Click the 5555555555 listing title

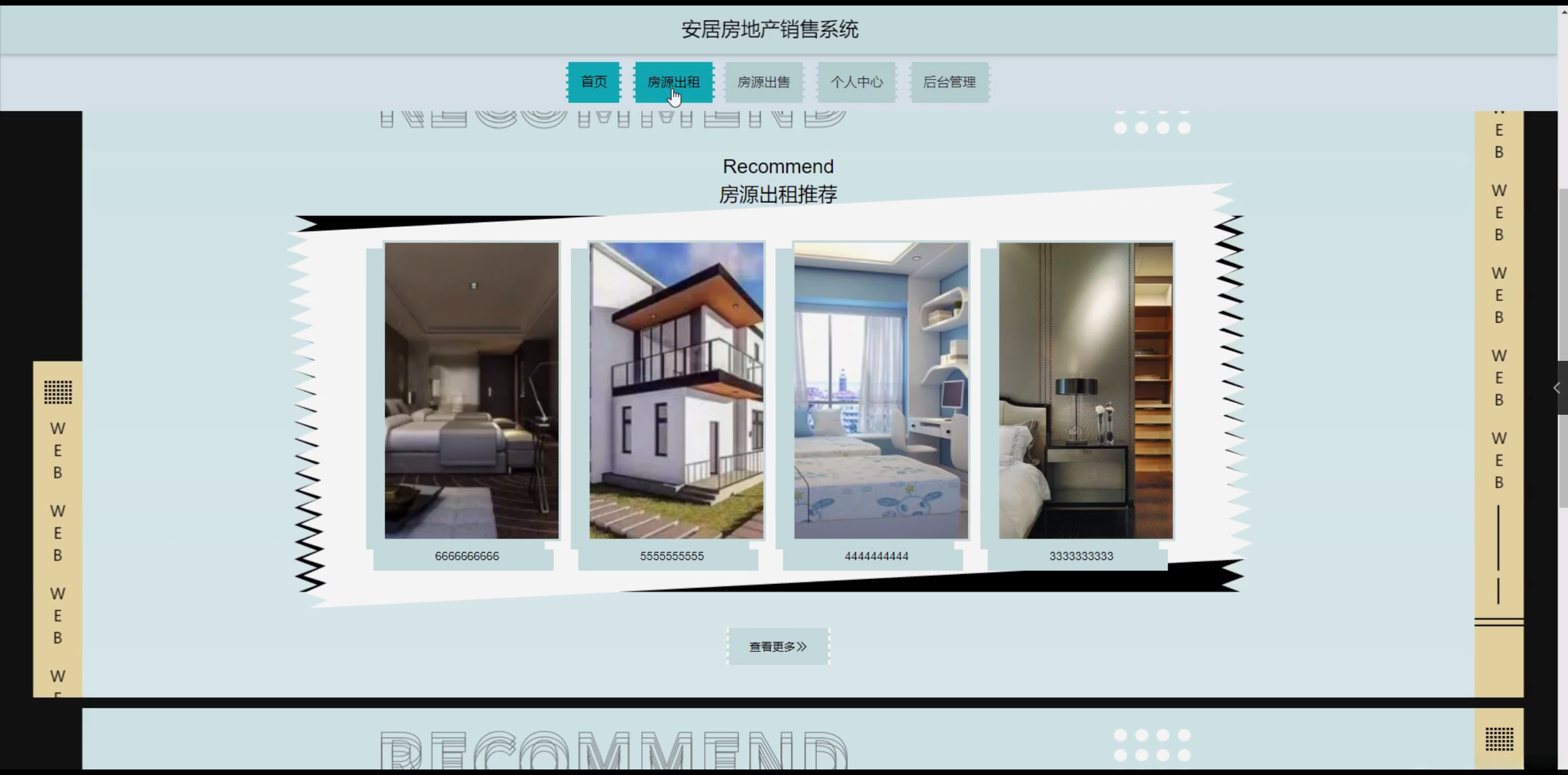(x=671, y=556)
